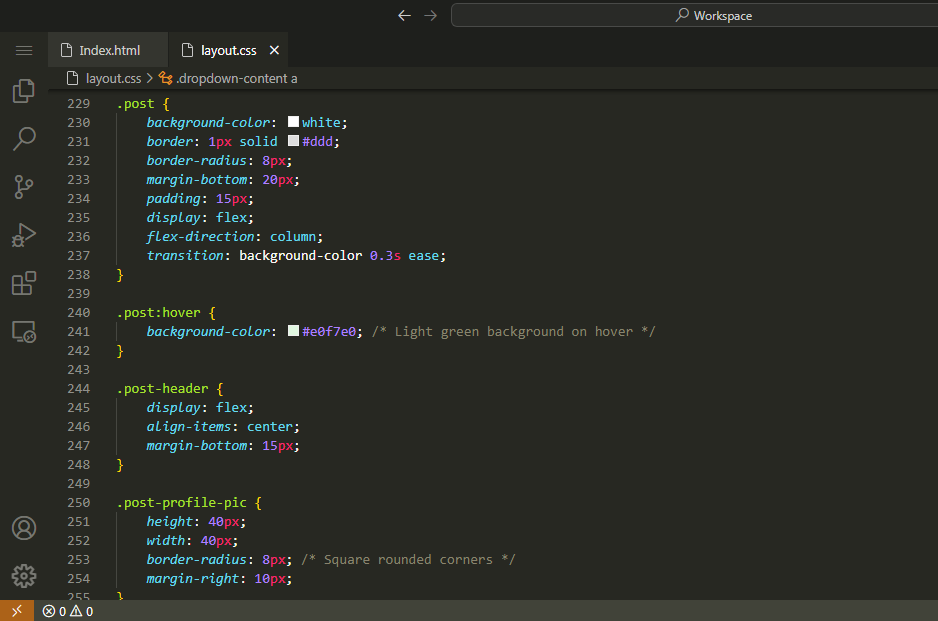The image size is (938, 621).
Task: Switch to the Index.html tab
Action: 109,50
